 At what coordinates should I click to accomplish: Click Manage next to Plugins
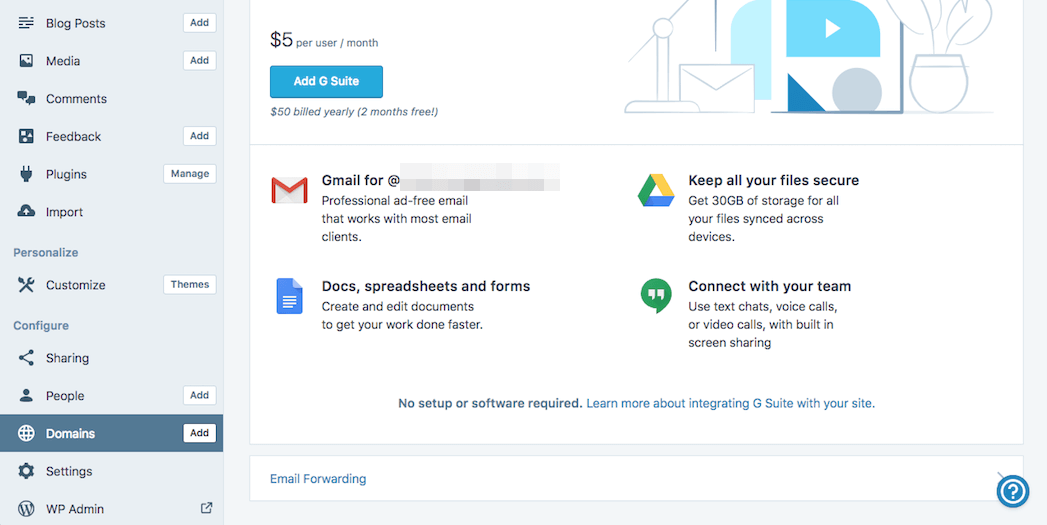pos(190,174)
